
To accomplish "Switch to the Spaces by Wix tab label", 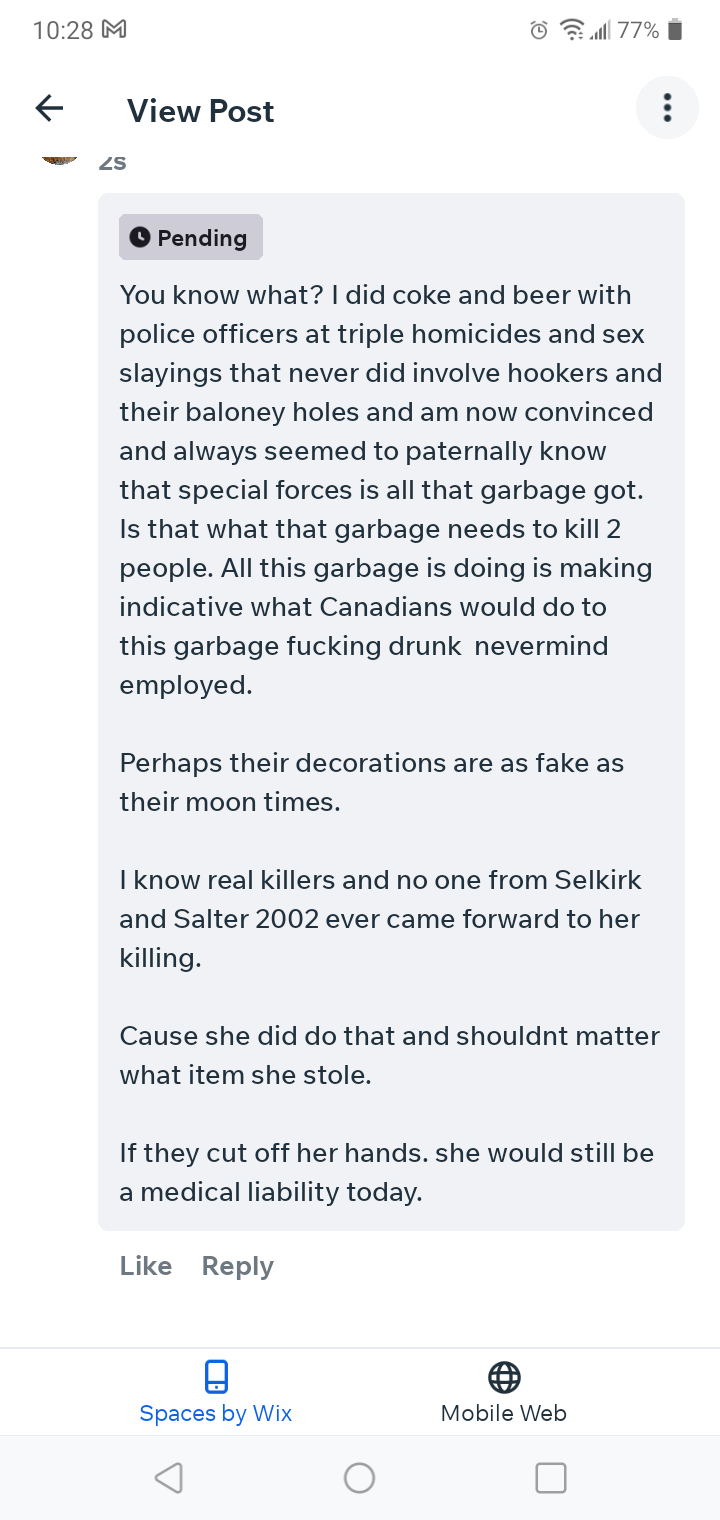I will [x=216, y=1413].
